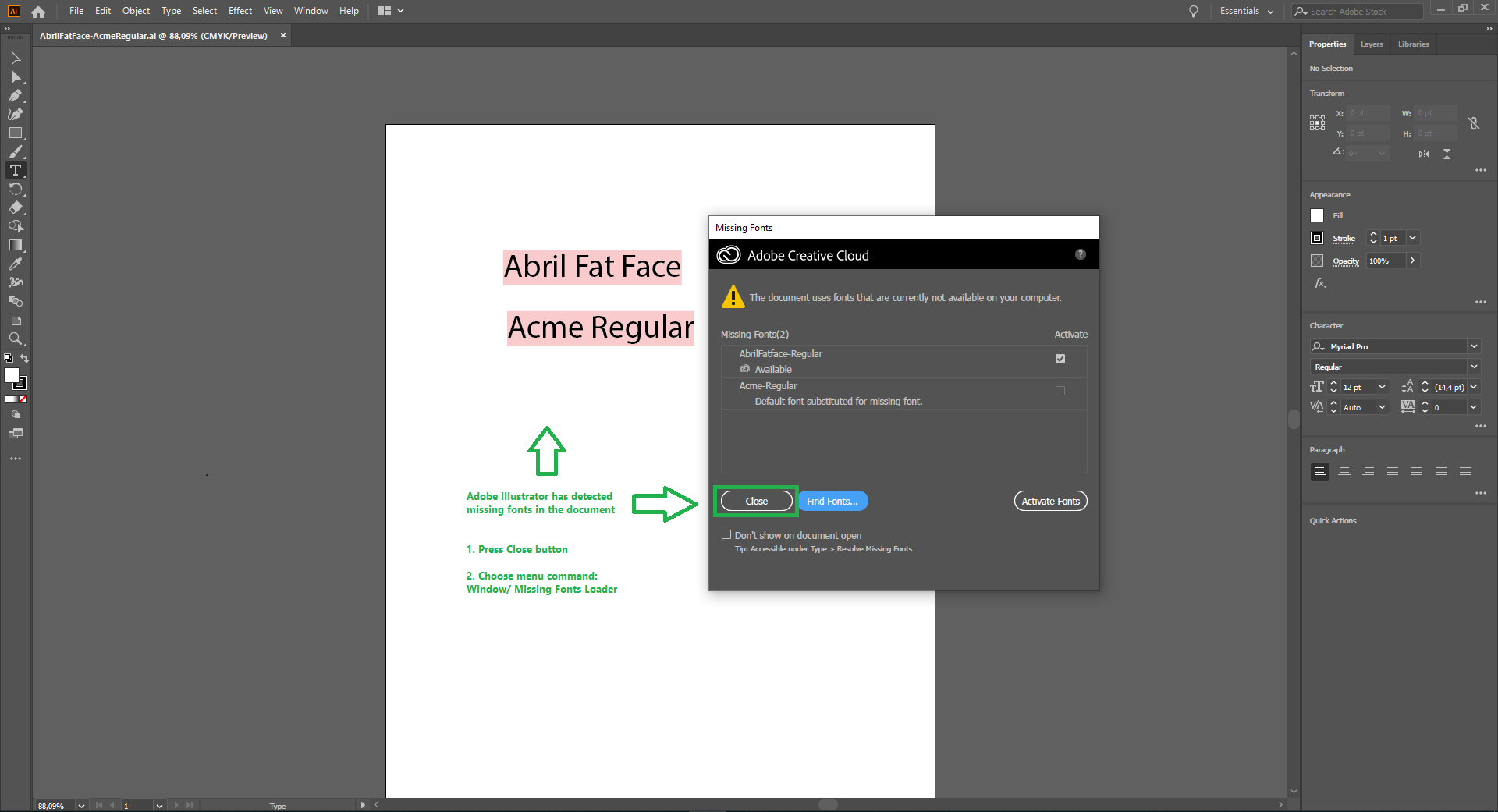Open the Effect menu
The image size is (1498, 812).
pos(240,11)
